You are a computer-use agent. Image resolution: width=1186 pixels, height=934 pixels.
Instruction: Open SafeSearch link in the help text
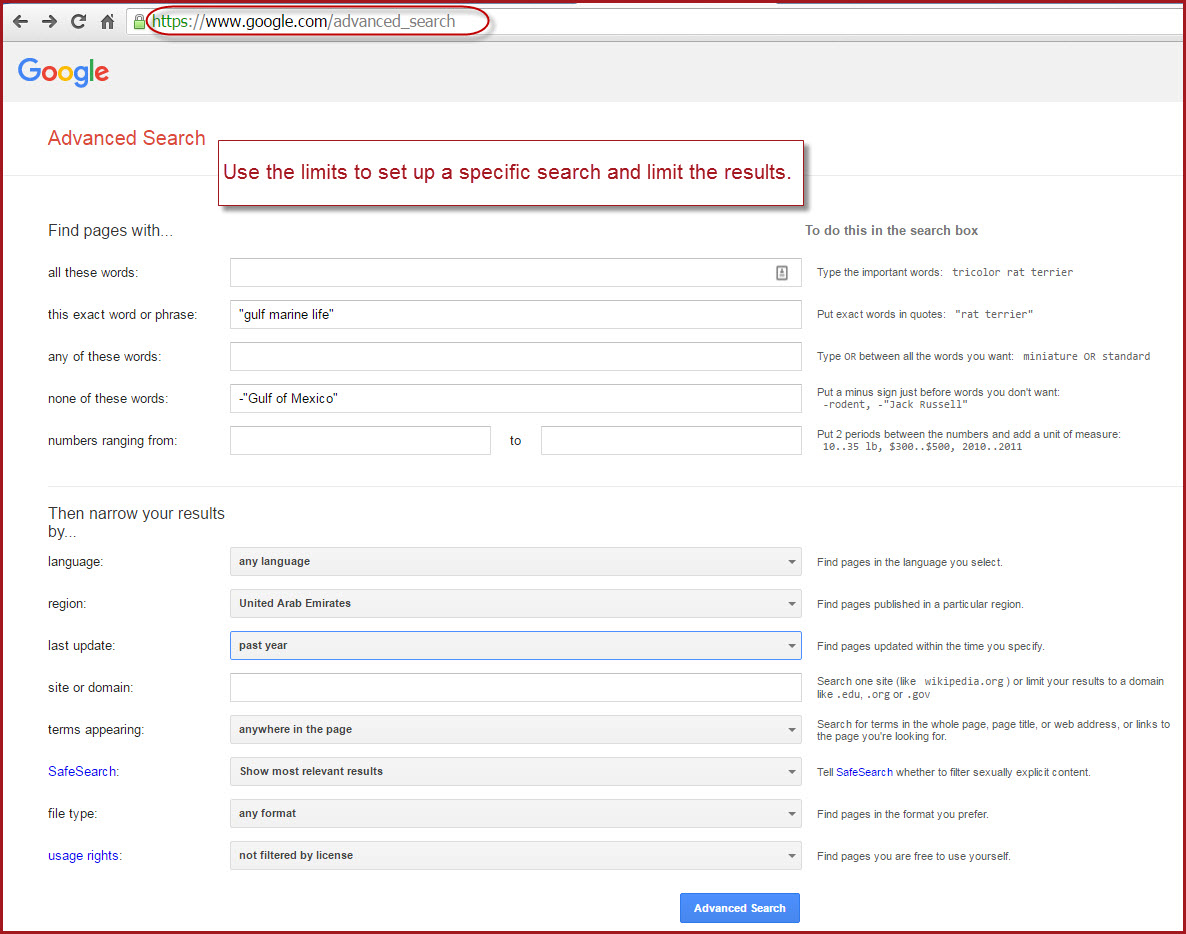[864, 772]
